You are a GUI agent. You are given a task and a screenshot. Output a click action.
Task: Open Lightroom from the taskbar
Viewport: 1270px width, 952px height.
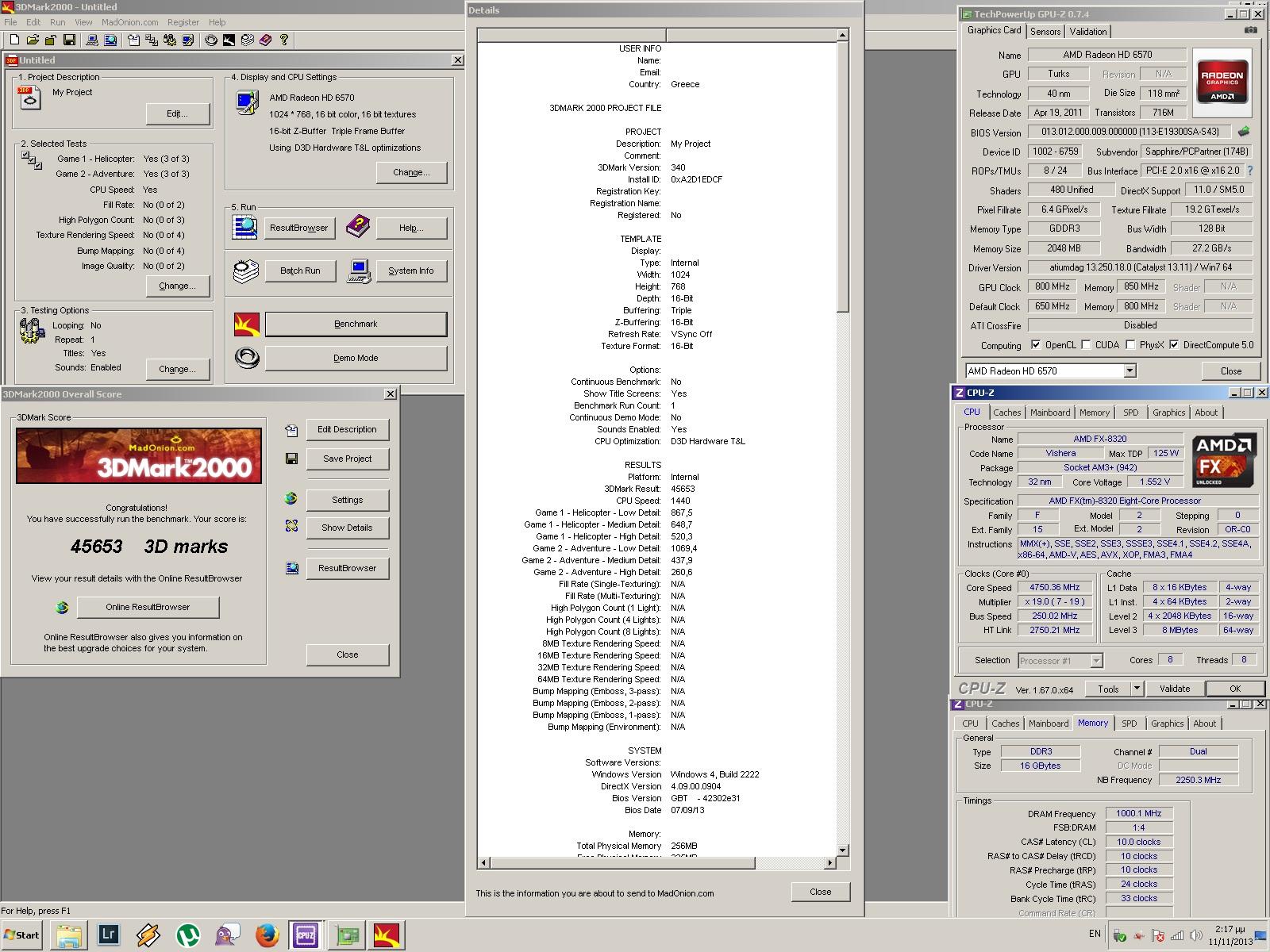tap(108, 935)
